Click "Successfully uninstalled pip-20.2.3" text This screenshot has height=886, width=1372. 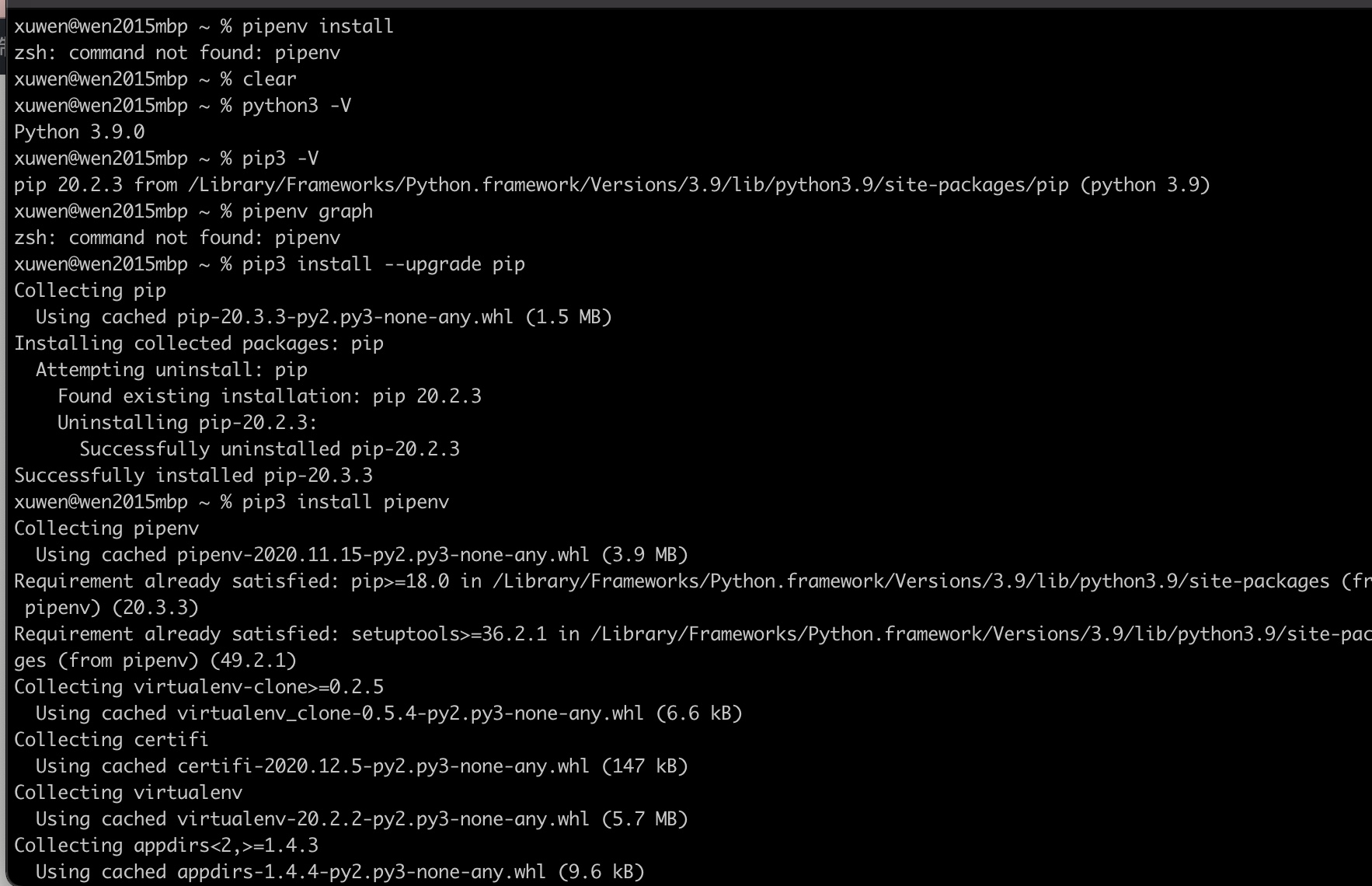click(x=270, y=449)
